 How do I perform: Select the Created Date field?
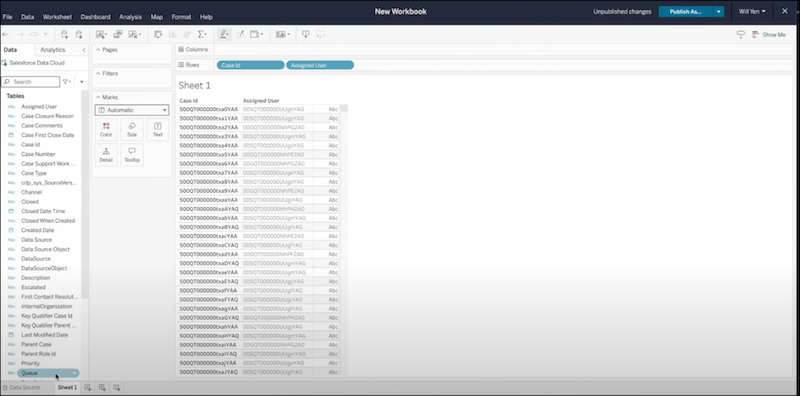point(37,230)
